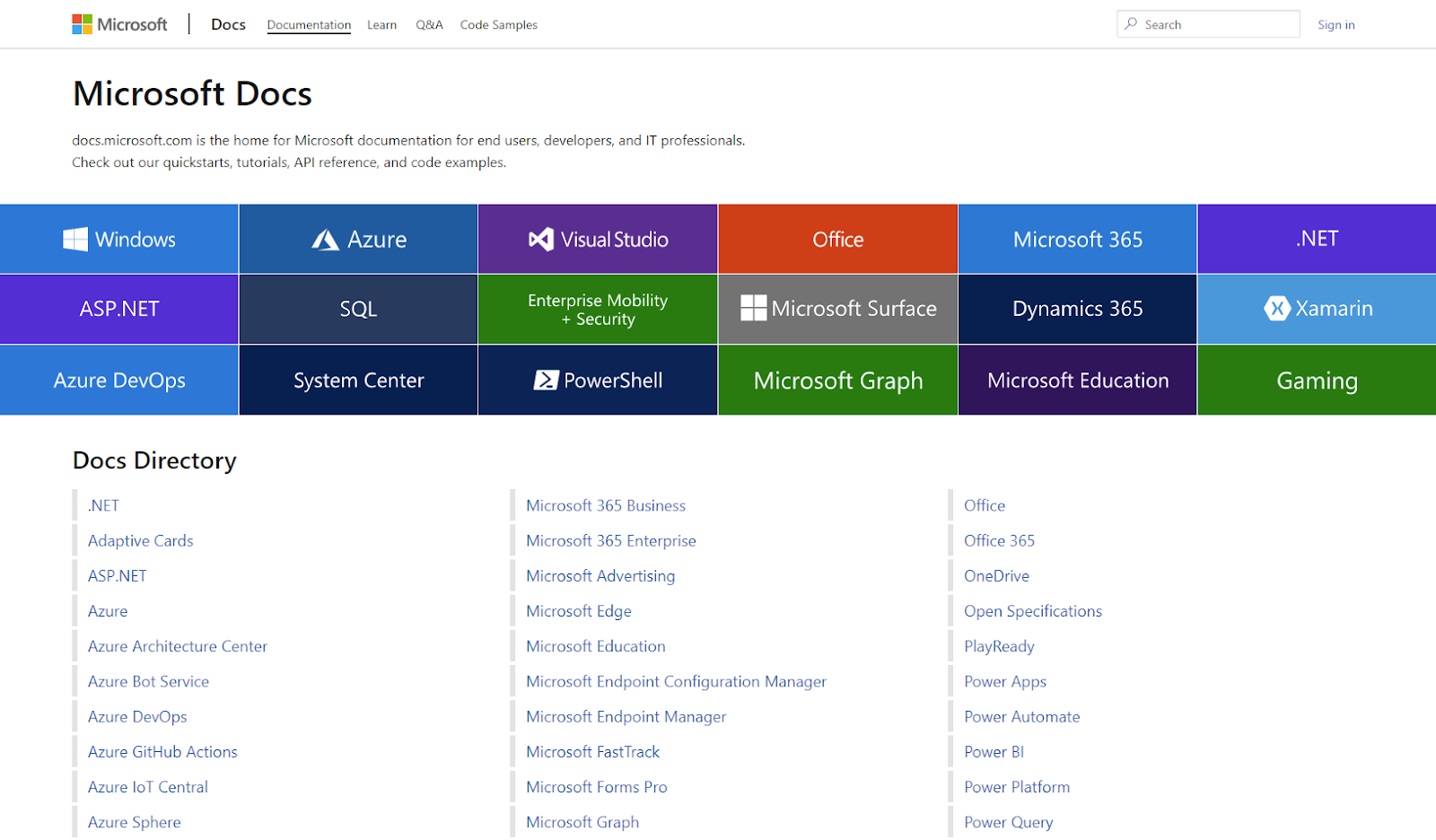
Task: Open the Q&A section
Action: [429, 25]
